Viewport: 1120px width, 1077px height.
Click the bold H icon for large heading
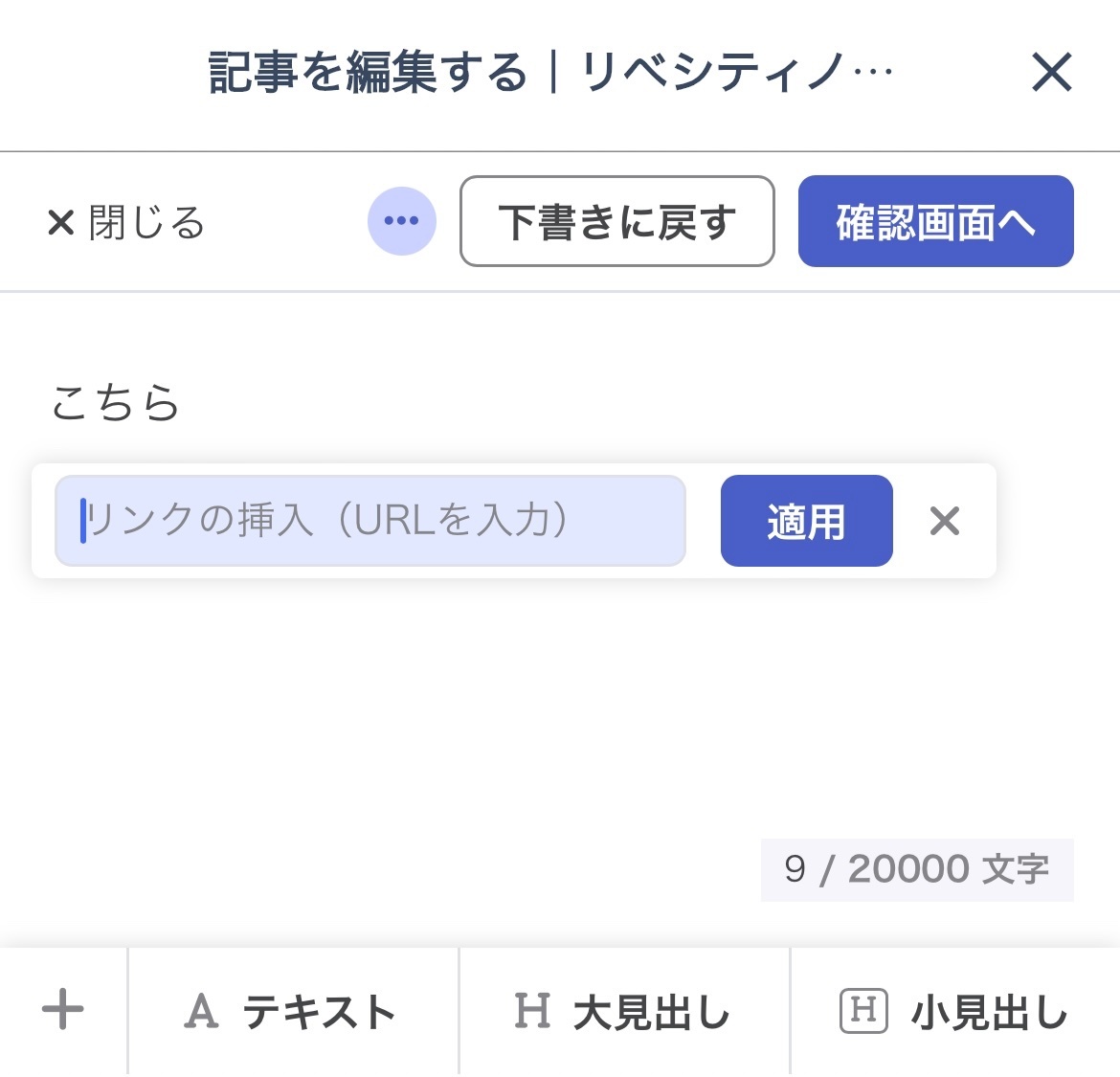pyautogui.click(x=532, y=1011)
